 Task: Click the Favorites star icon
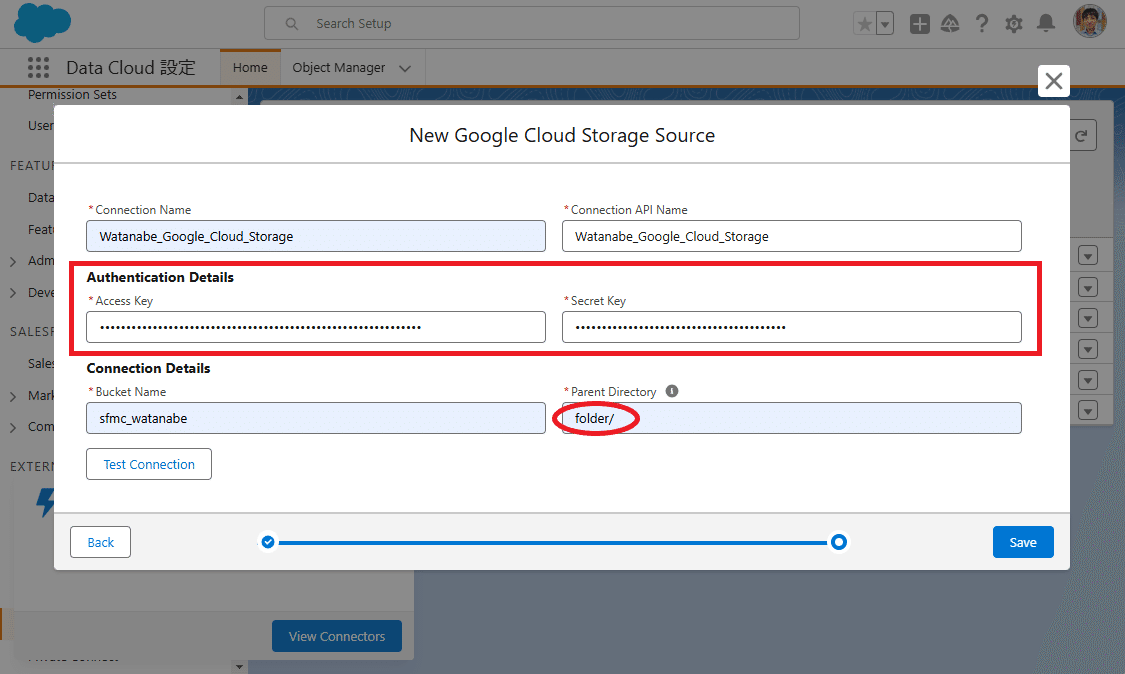coord(865,24)
